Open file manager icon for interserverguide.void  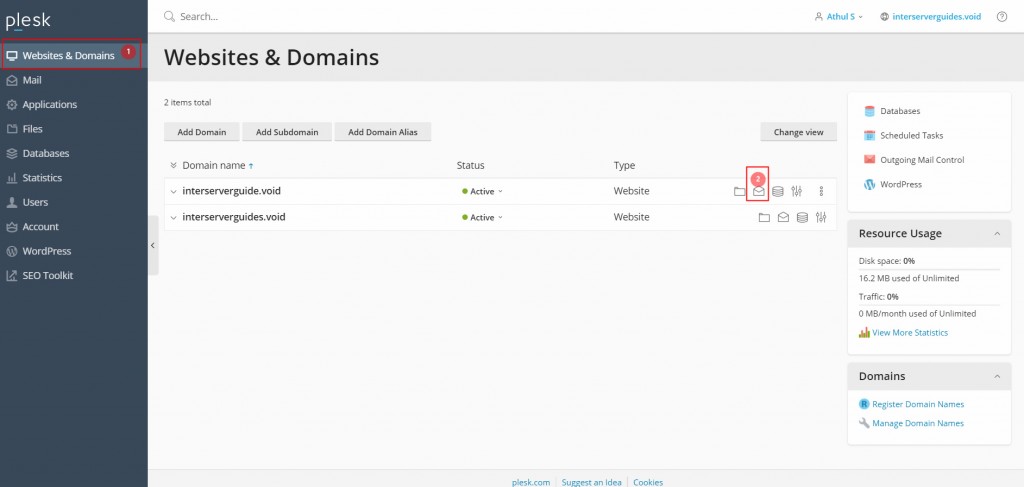click(740, 191)
